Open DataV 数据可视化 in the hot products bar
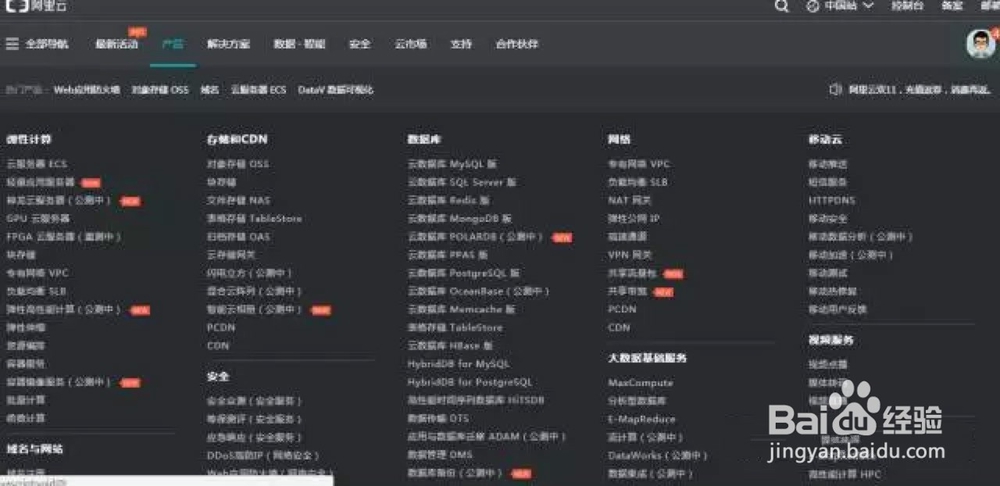The height and width of the screenshot is (486, 1000). 335,90
